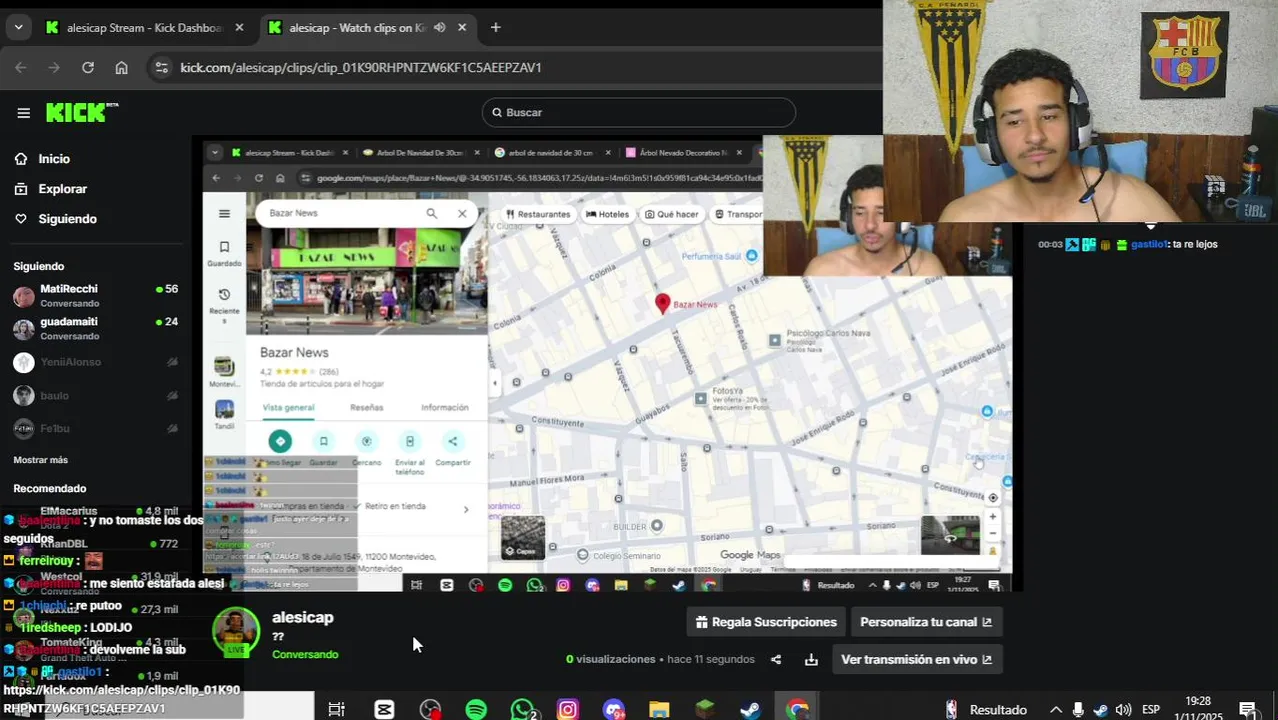The image size is (1278, 720).
Task: Open alesicap LIVE avatar
Action: pos(236,633)
